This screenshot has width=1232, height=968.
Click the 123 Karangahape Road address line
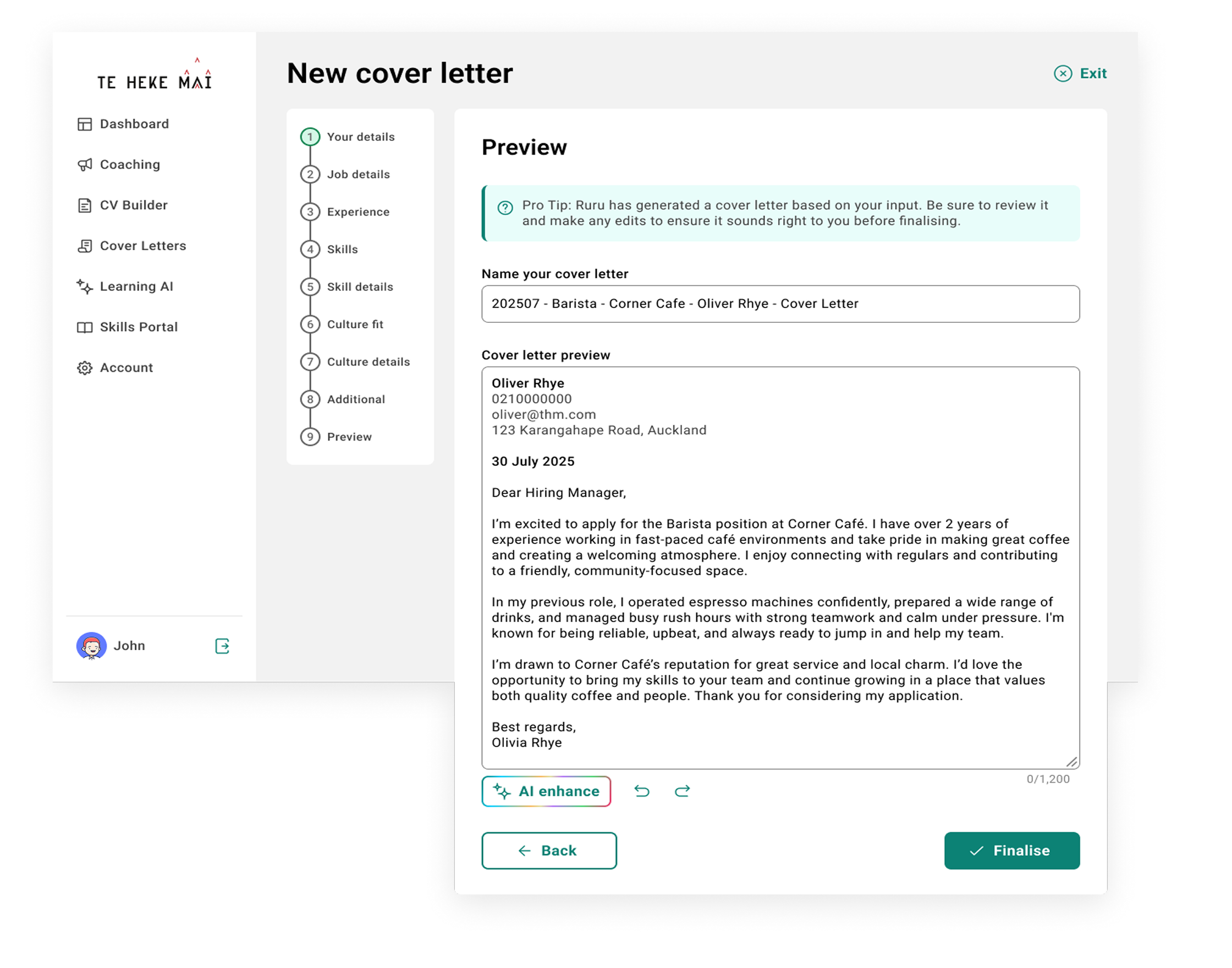pos(599,430)
